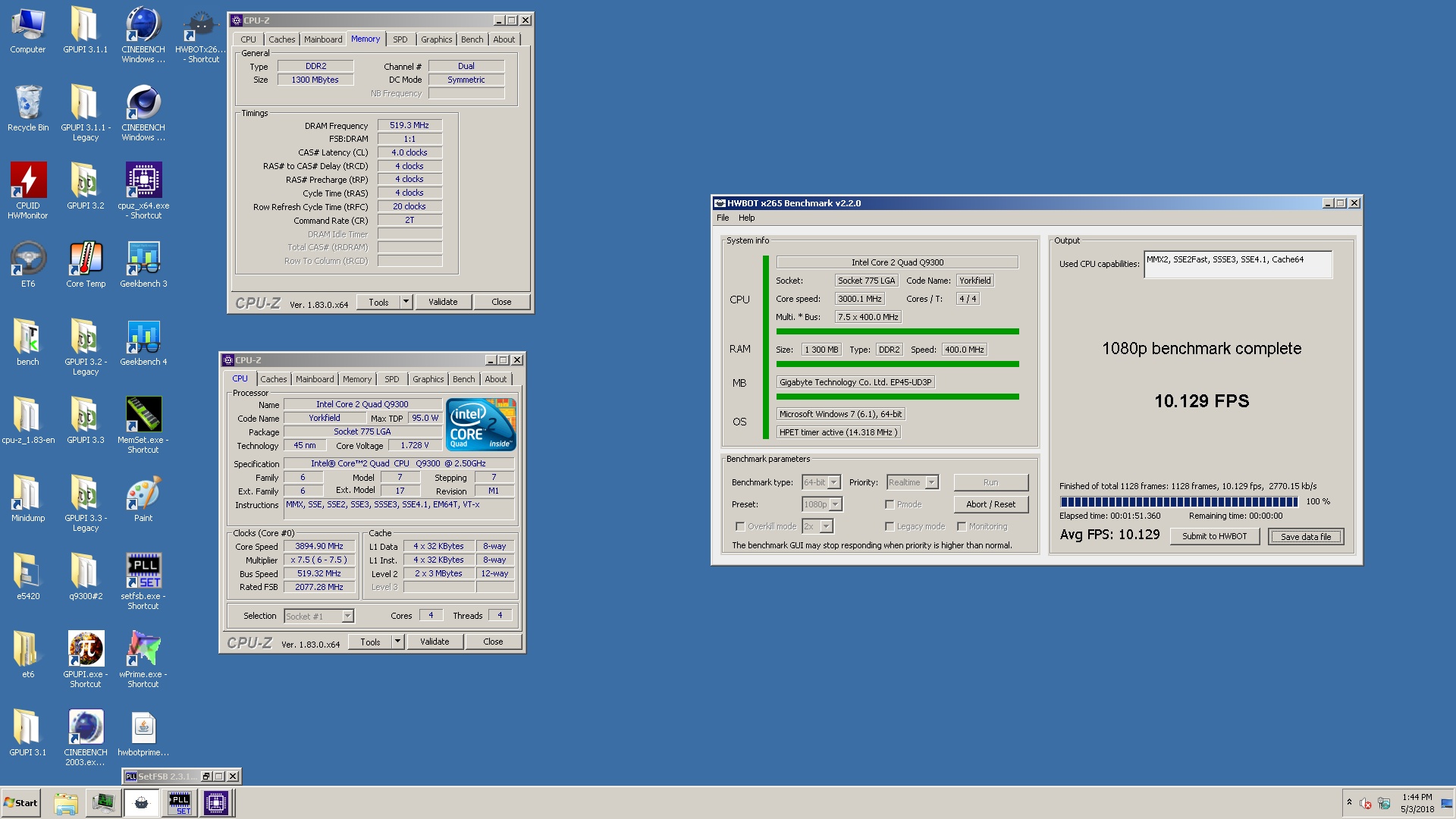Open Windows Explorer from taskbar
This screenshot has width=1456, height=819.
tap(66, 802)
